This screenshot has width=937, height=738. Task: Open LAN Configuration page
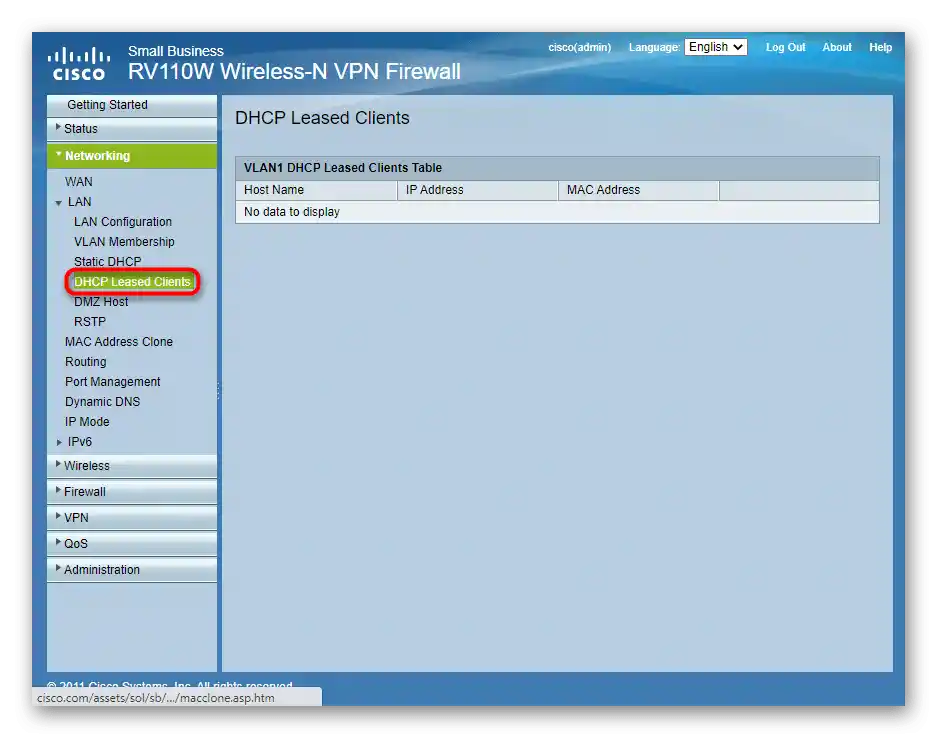tap(123, 222)
